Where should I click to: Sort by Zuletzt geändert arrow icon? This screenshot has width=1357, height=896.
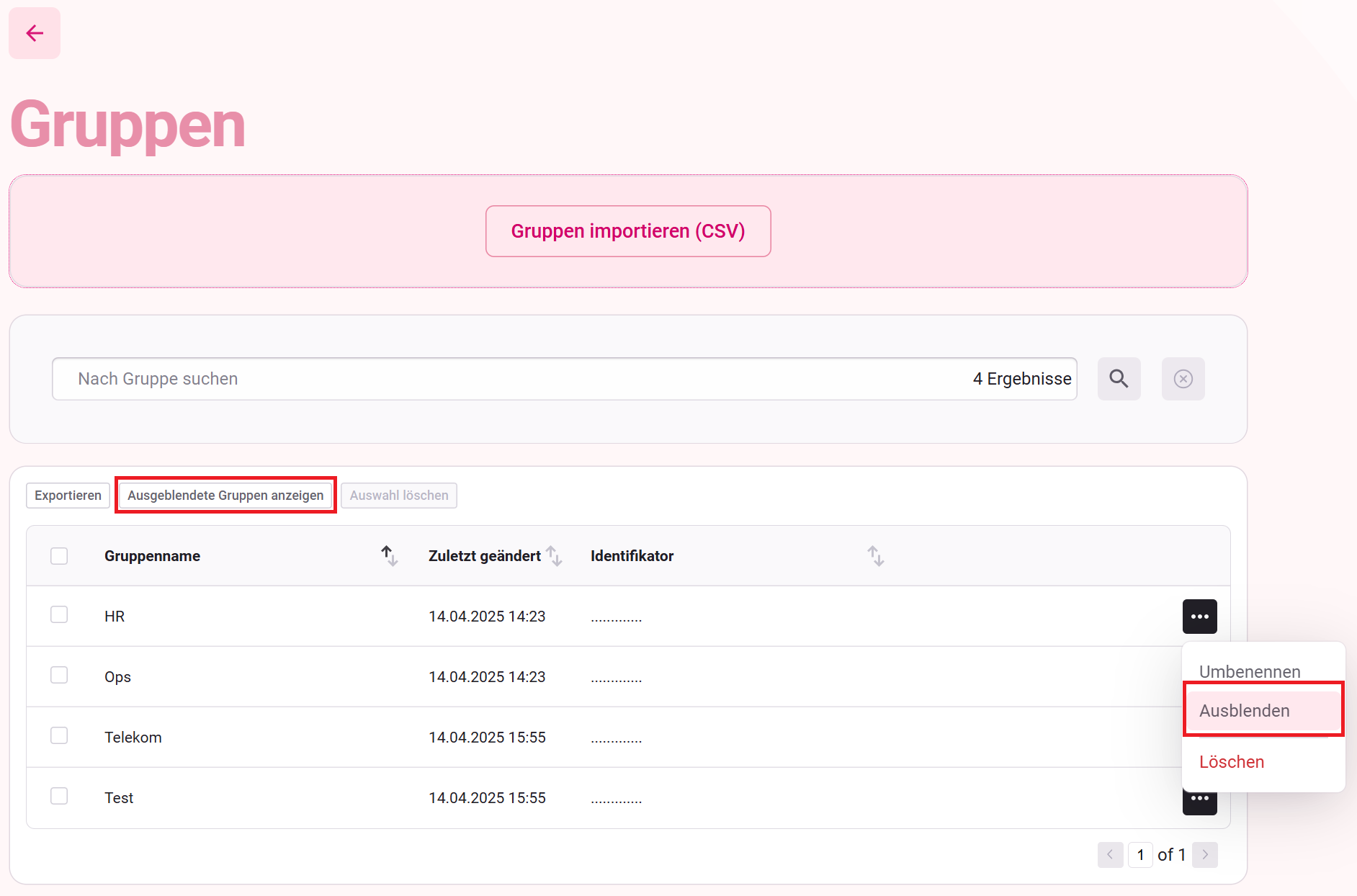click(554, 555)
